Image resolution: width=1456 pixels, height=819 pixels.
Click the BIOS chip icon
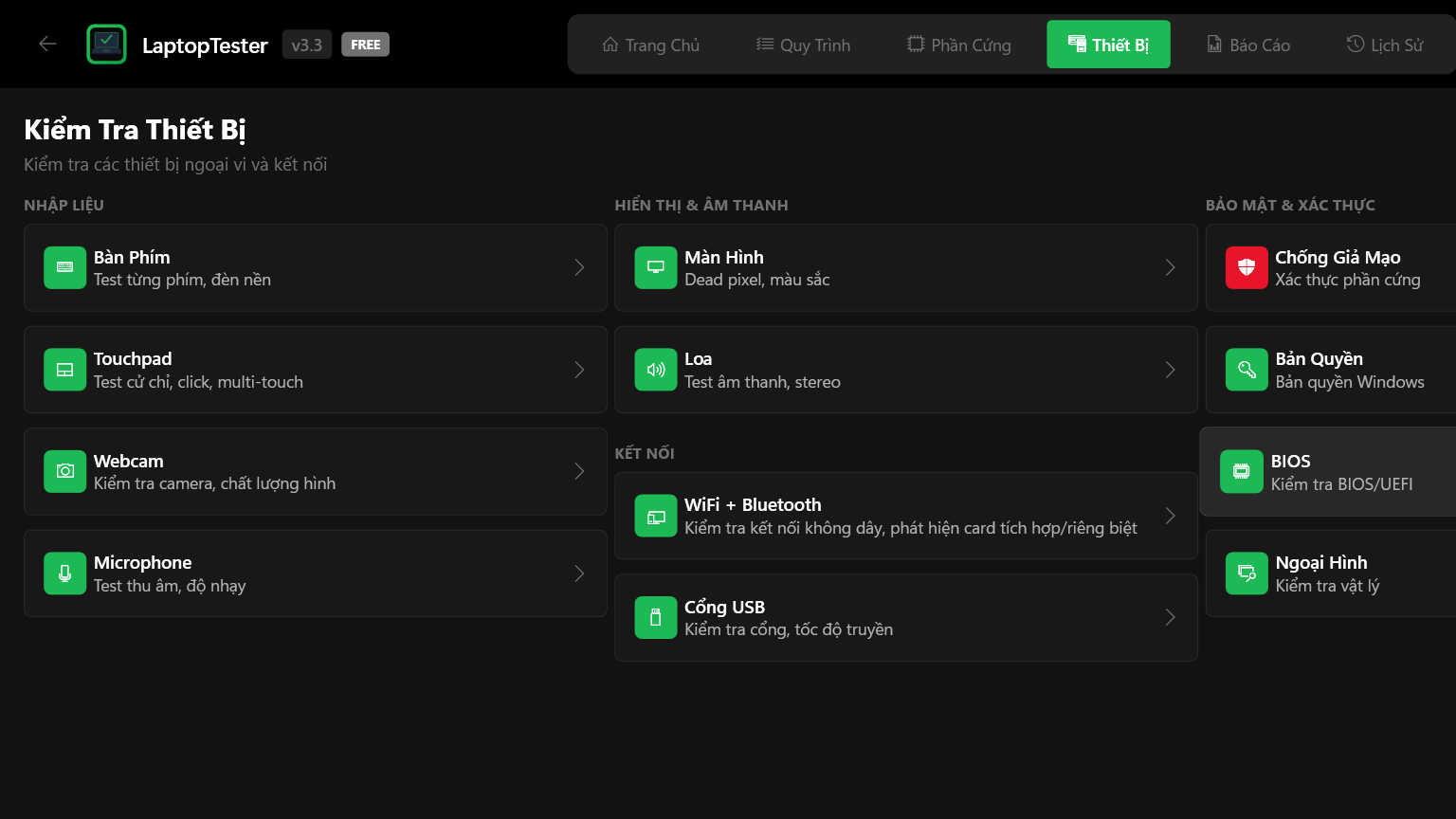pos(1241,472)
